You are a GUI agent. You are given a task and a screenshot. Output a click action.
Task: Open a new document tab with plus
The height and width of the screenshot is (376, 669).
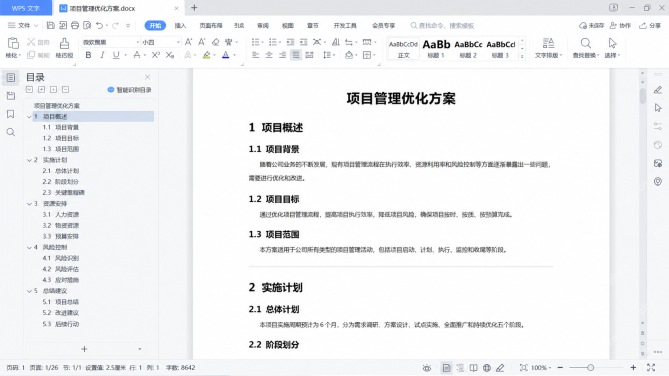(194, 8)
